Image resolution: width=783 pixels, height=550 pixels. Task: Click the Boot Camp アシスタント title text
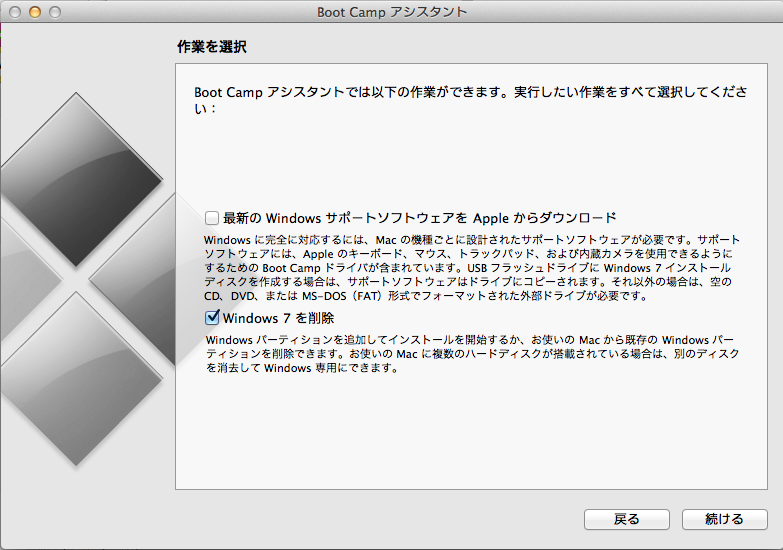click(x=392, y=12)
